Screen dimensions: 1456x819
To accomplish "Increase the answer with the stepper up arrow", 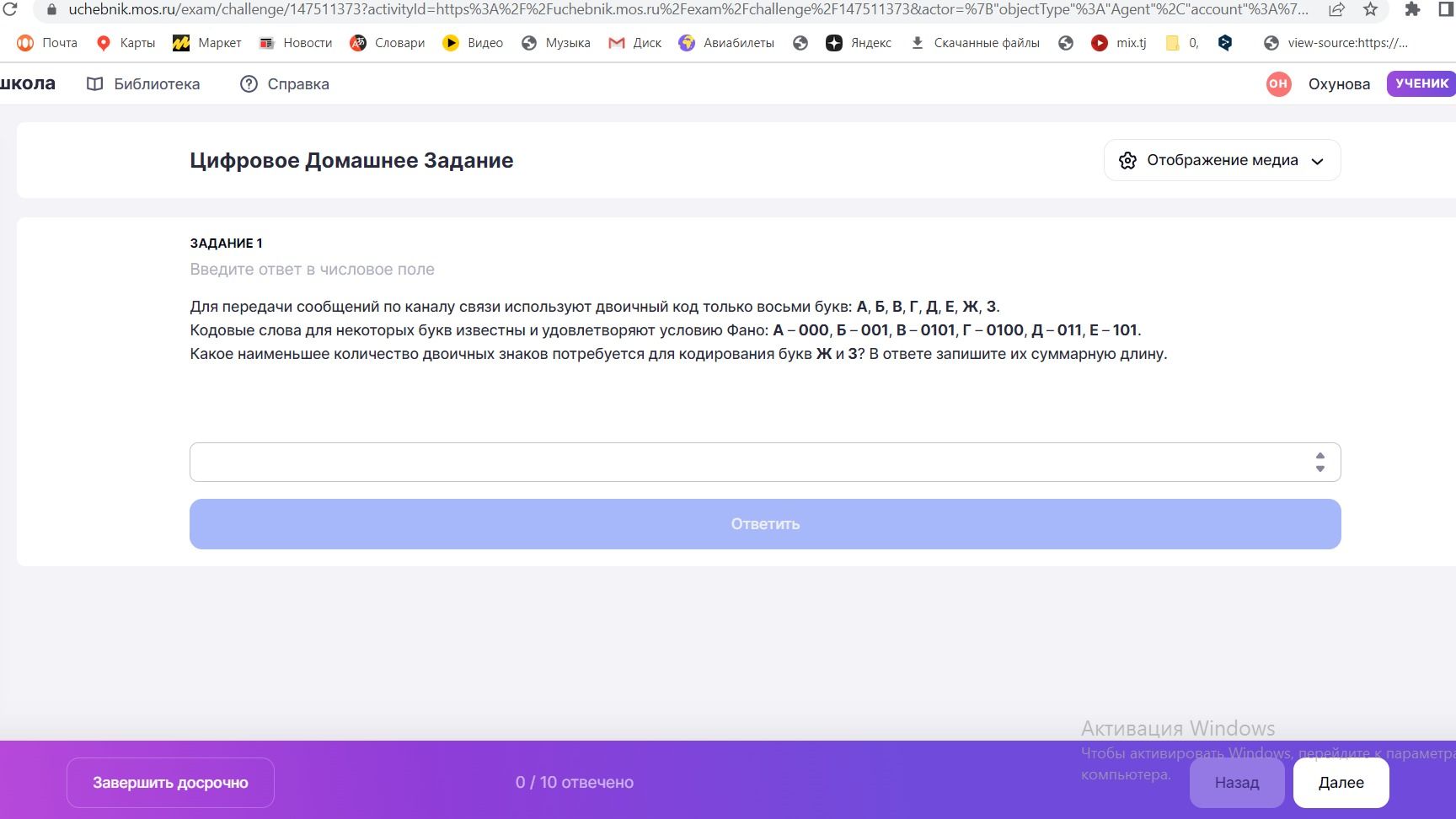I will pyautogui.click(x=1320, y=456).
